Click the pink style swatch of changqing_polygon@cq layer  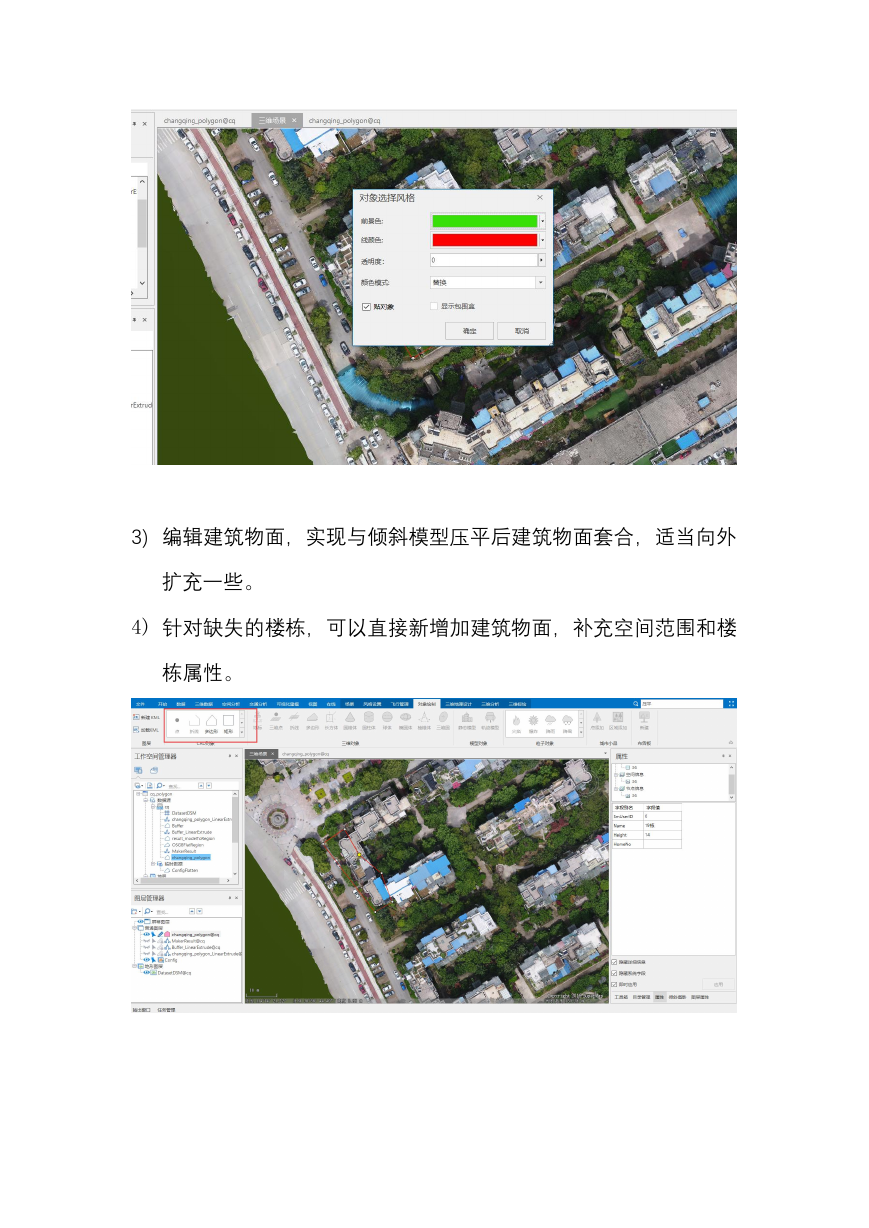(168, 934)
